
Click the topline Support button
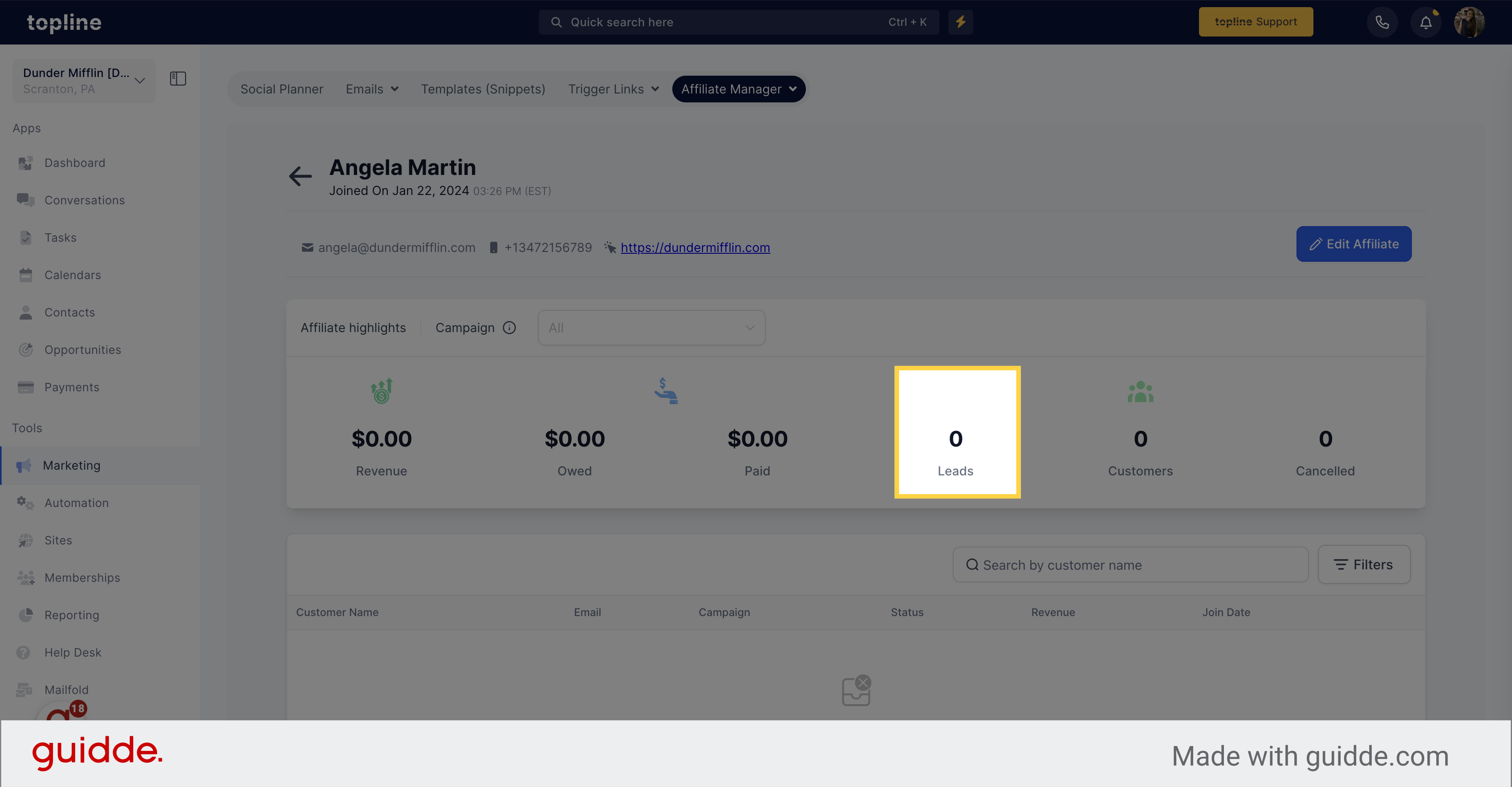point(1256,22)
